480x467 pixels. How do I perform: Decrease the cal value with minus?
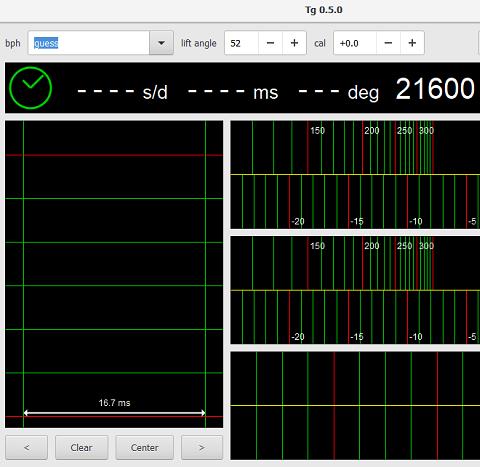[x=388, y=43]
